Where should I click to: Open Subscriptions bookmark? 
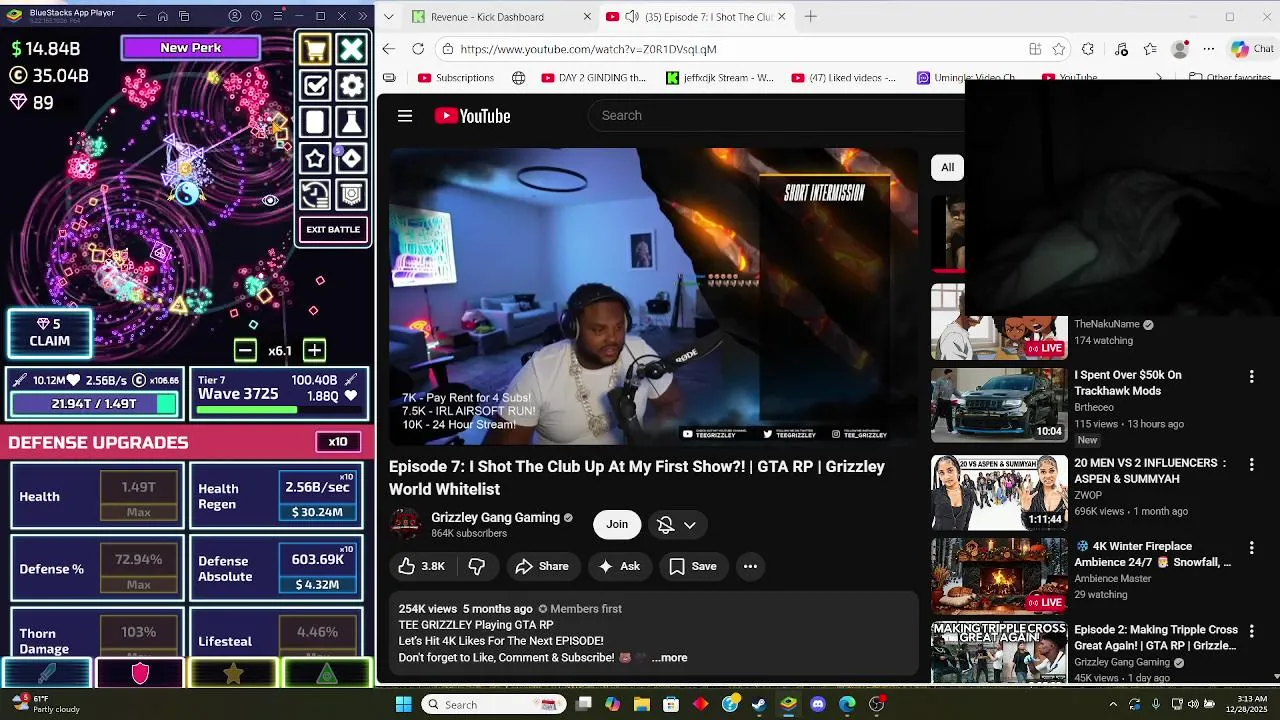(x=456, y=77)
